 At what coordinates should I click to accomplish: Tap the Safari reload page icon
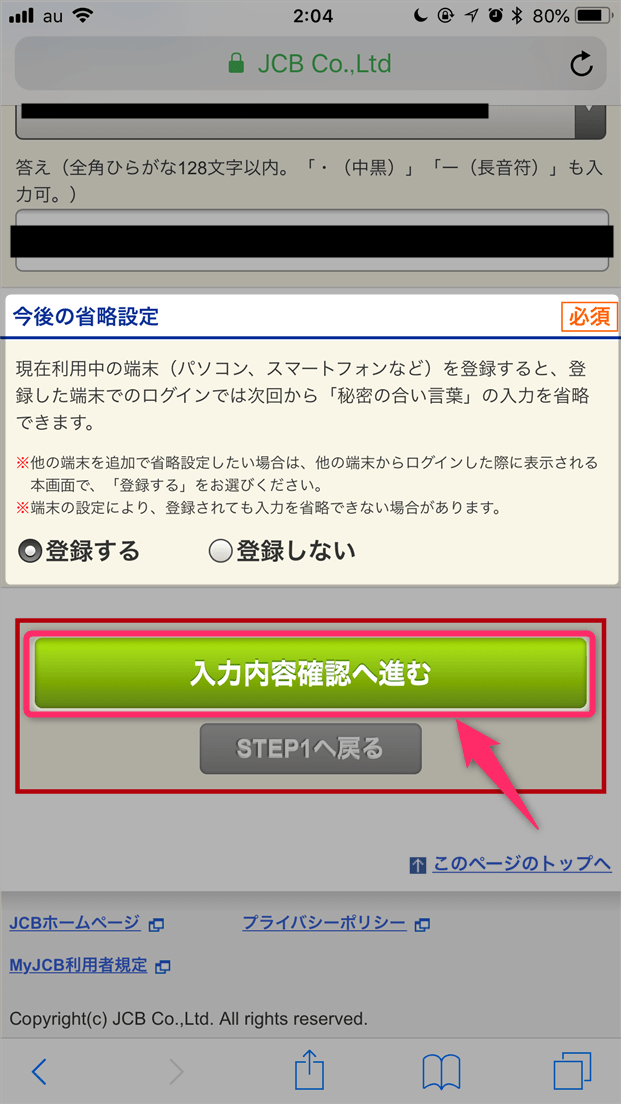click(581, 65)
